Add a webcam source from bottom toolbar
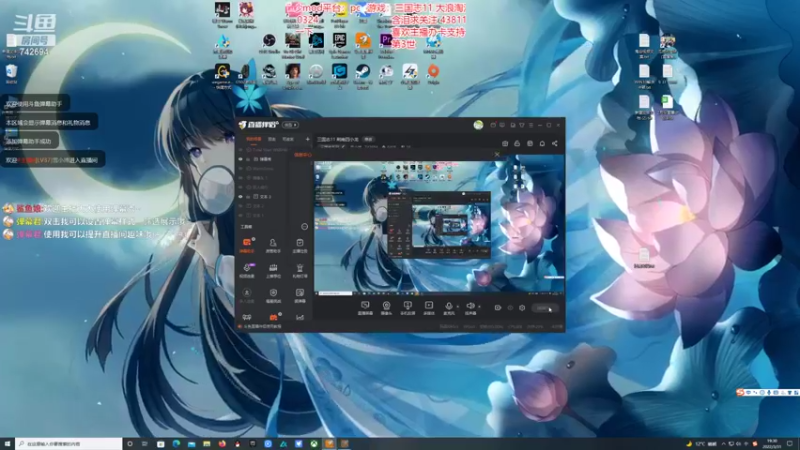 point(386,308)
